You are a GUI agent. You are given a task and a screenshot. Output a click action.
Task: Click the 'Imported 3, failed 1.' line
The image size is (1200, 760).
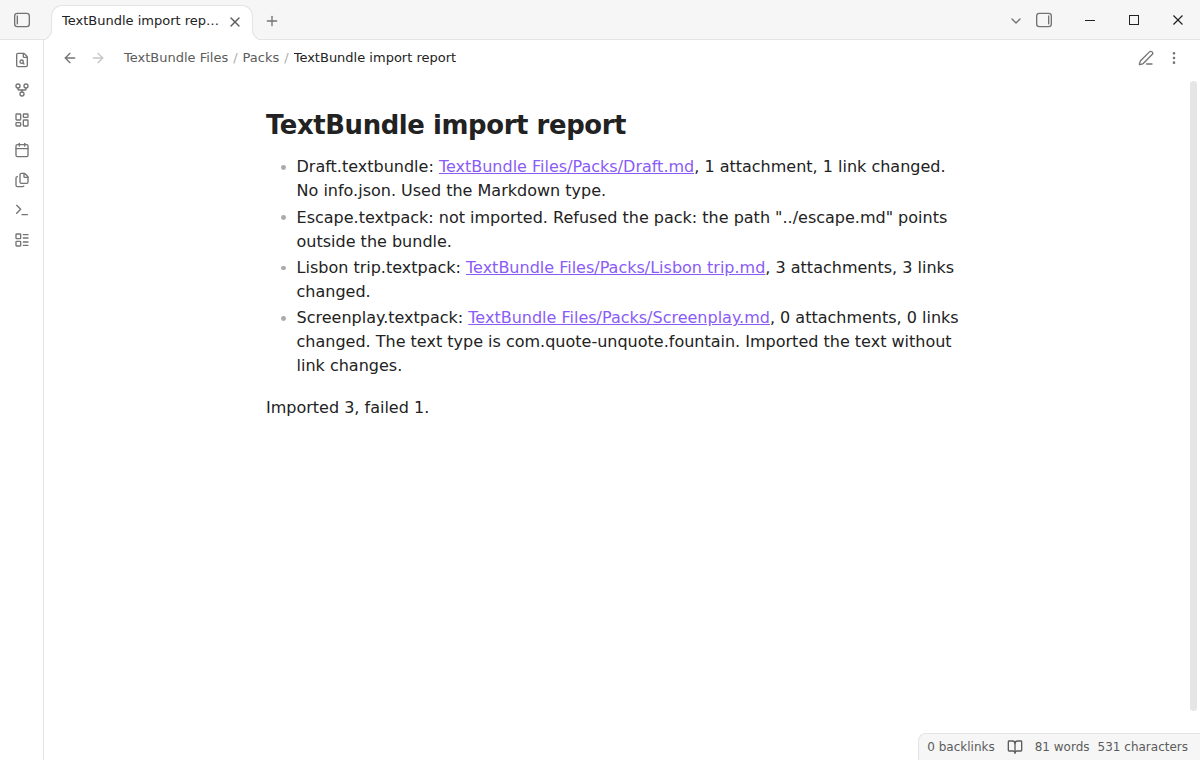click(x=347, y=407)
